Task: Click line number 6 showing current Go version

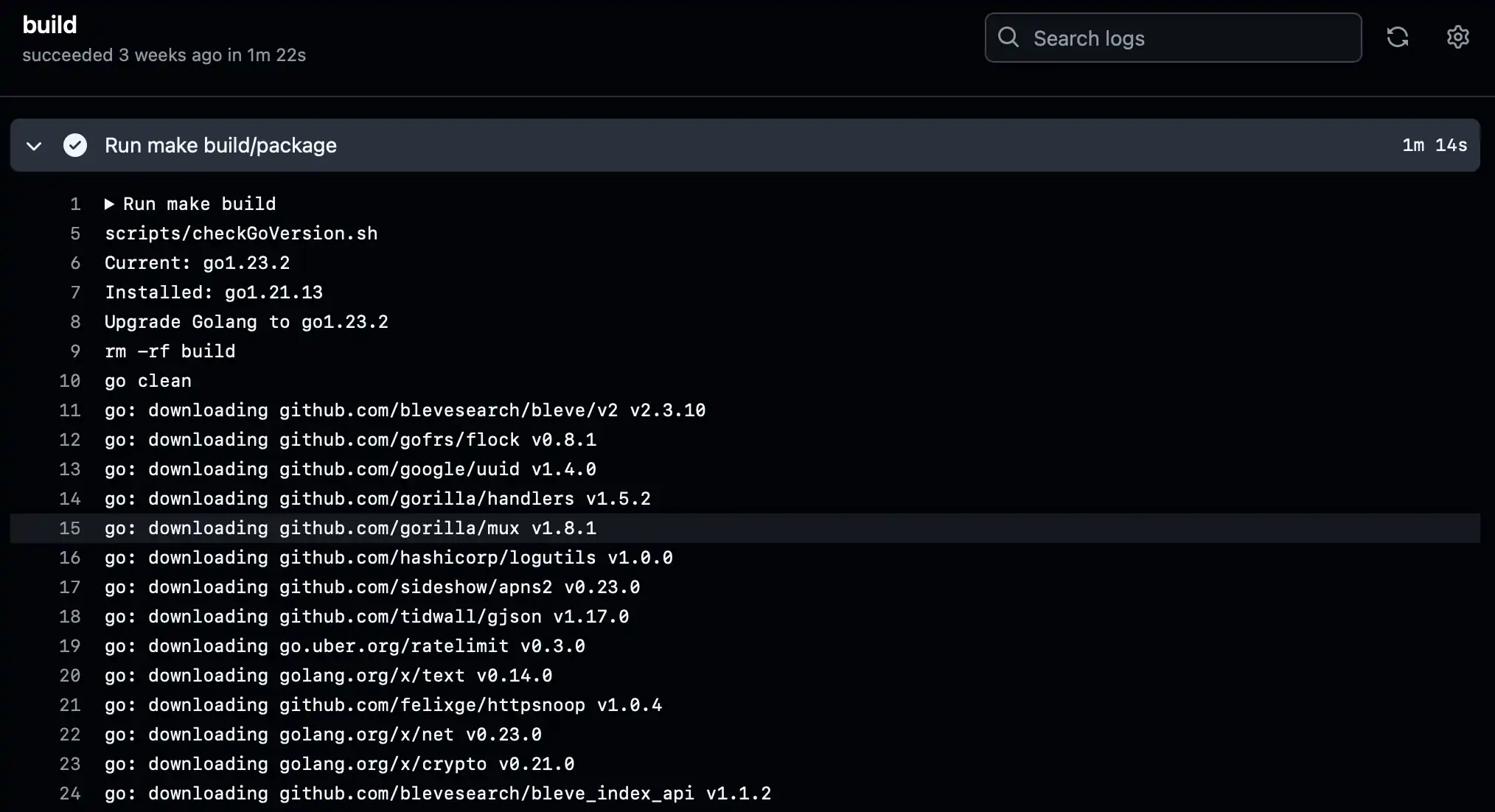Action: 74,263
